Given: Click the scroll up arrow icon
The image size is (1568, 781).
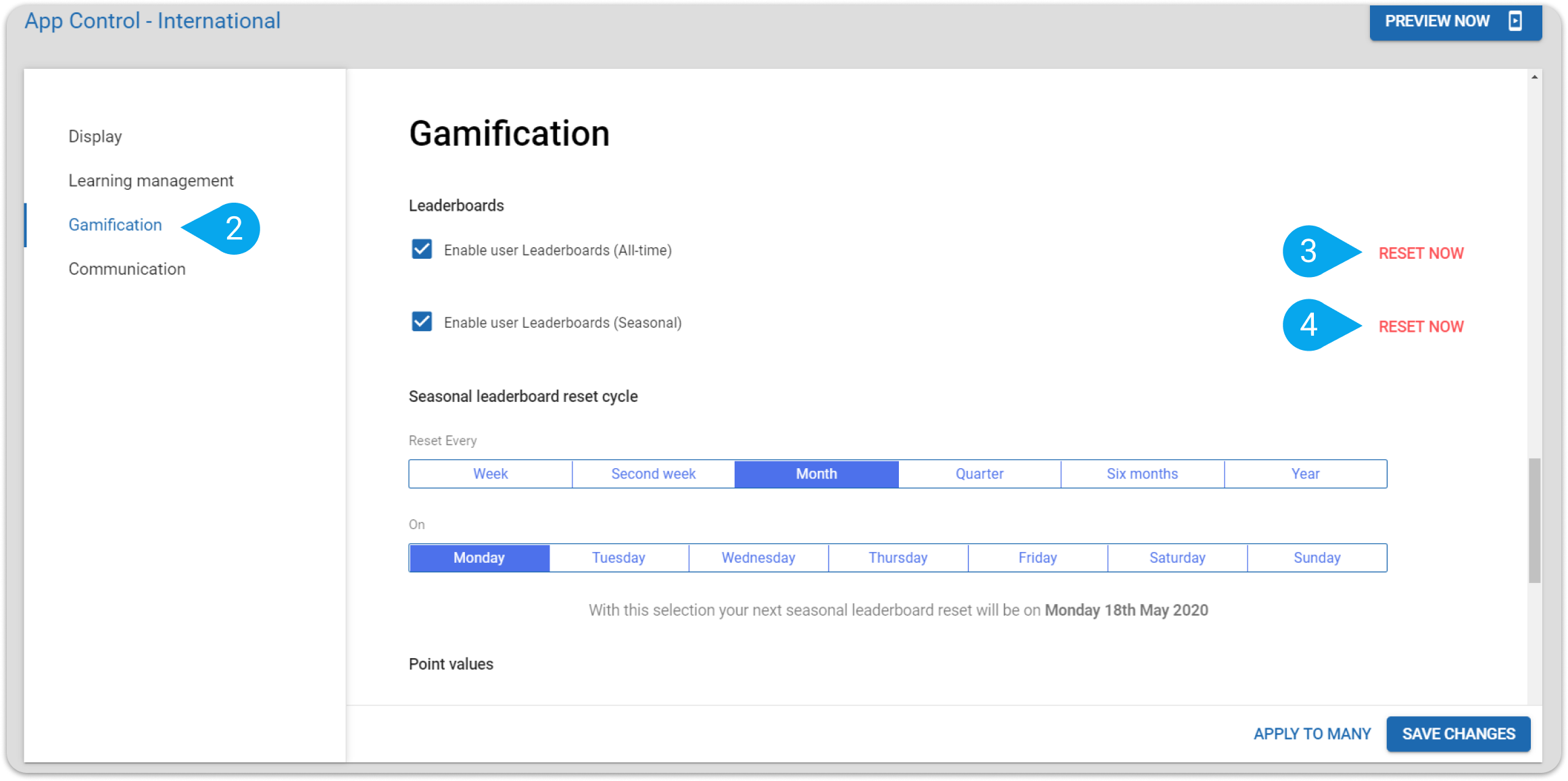Looking at the screenshot, I should [1535, 77].
